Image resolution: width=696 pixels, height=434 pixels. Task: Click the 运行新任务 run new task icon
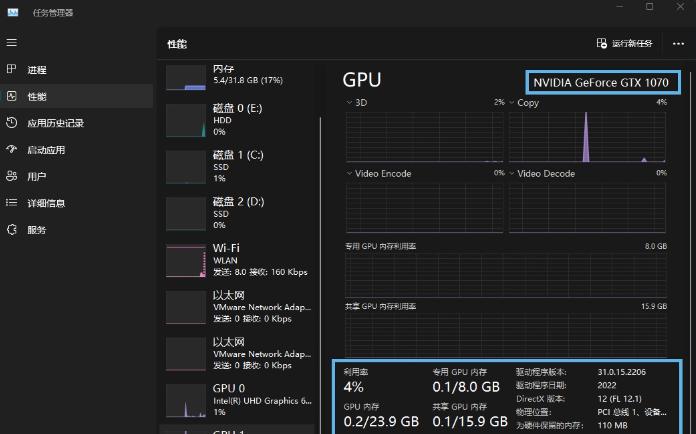pos(601,43)
